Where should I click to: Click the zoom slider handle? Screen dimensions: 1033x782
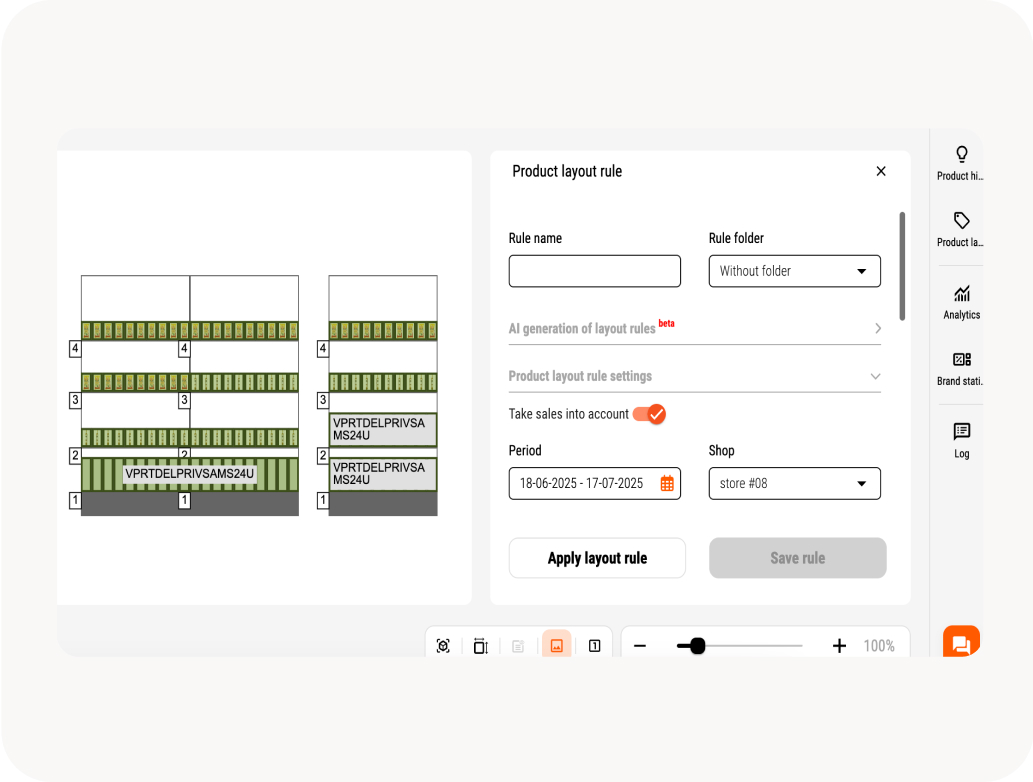pyautogui.click(x=698, y=646)
